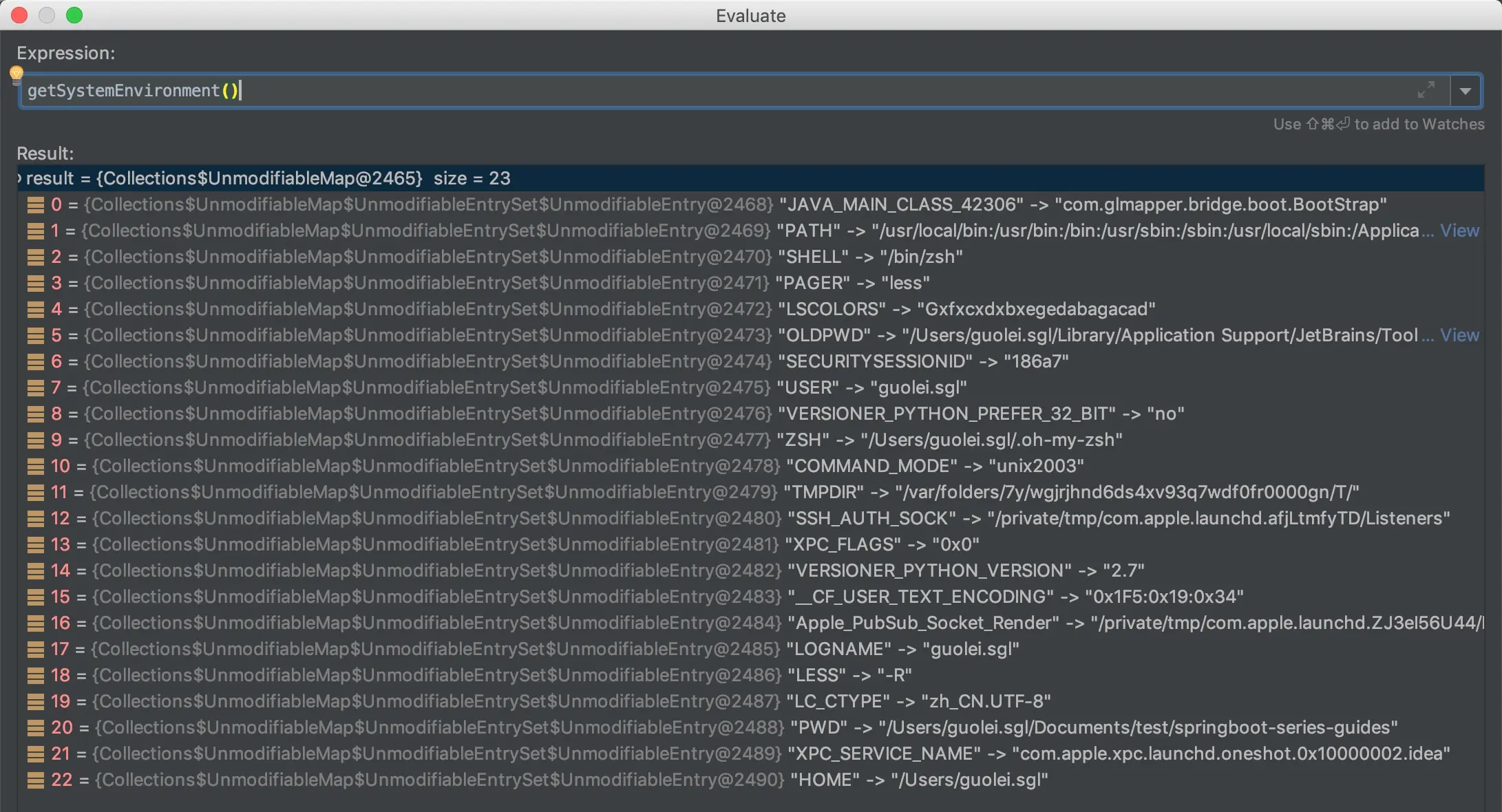
Task: Open the expression history dropdown arrow
Action: click(x=1466, y=91)
